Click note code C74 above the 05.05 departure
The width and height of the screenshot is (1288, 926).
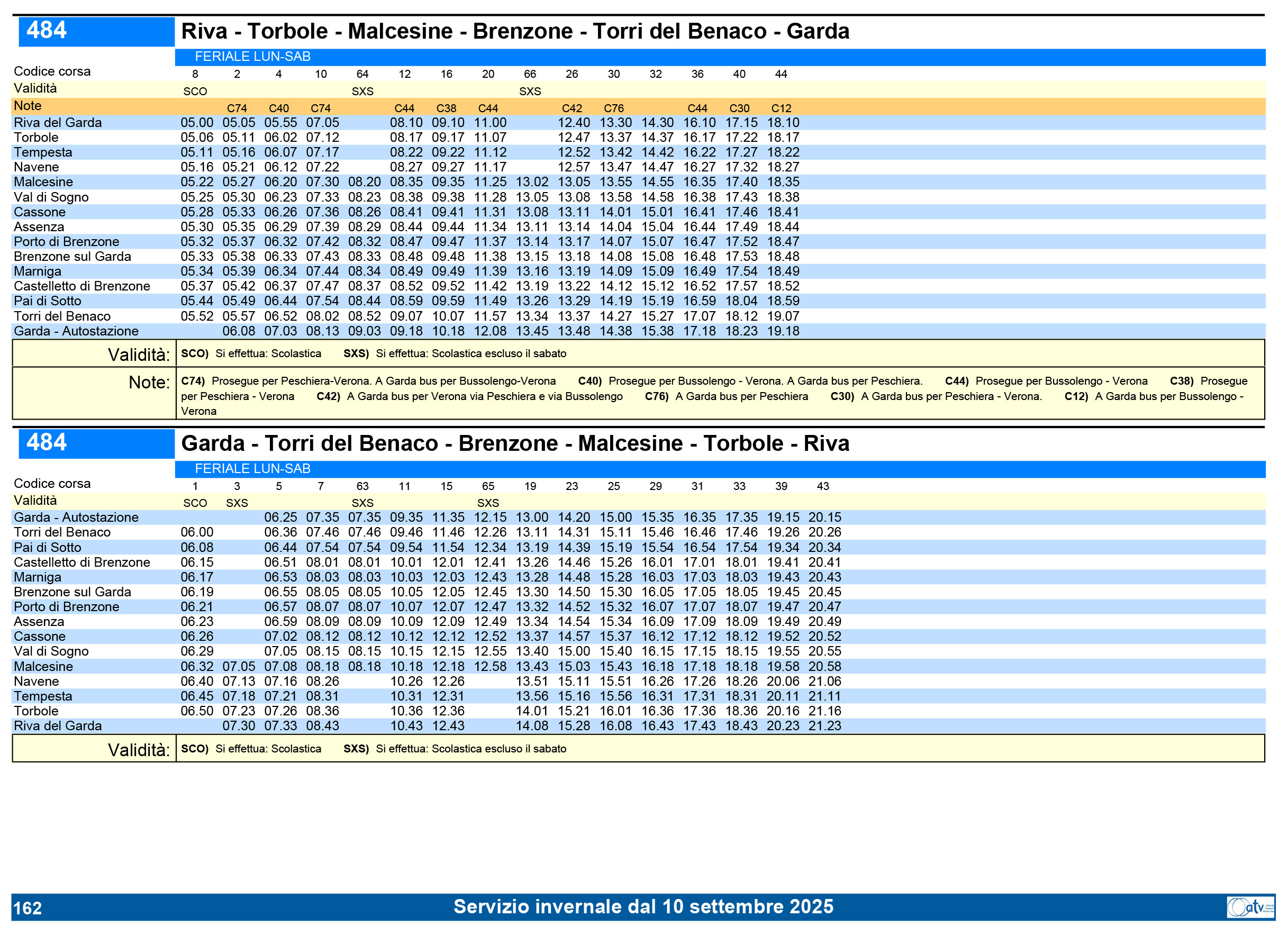(x=237, y=108)
